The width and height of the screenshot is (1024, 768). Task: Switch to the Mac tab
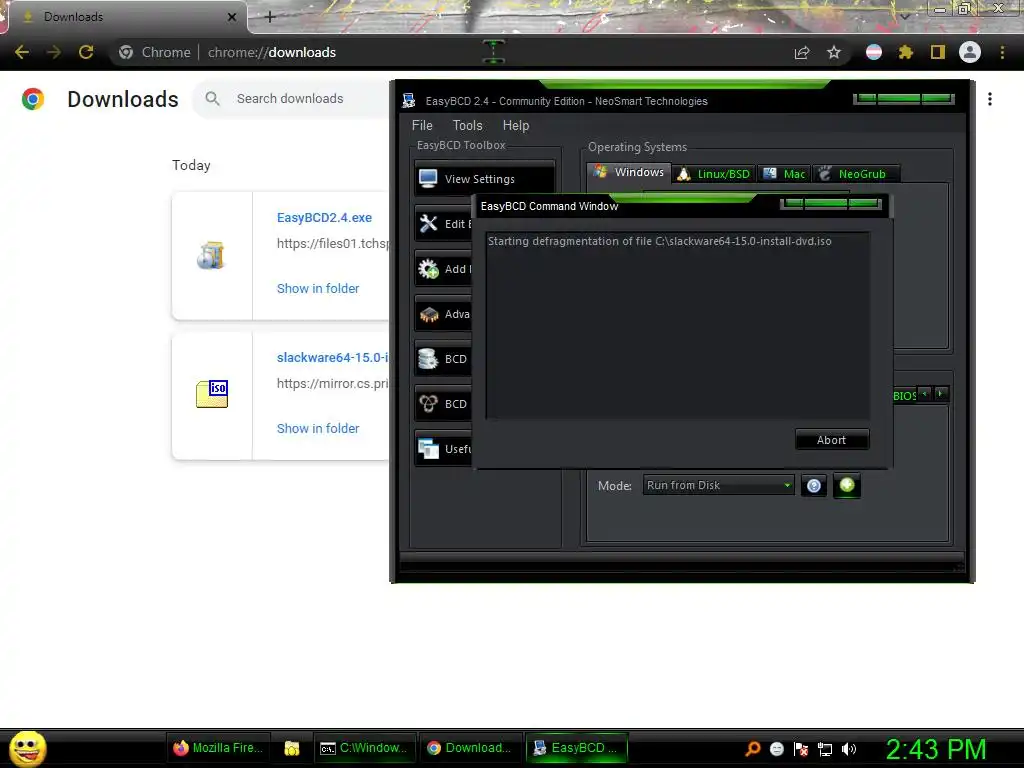pos(784,174)
